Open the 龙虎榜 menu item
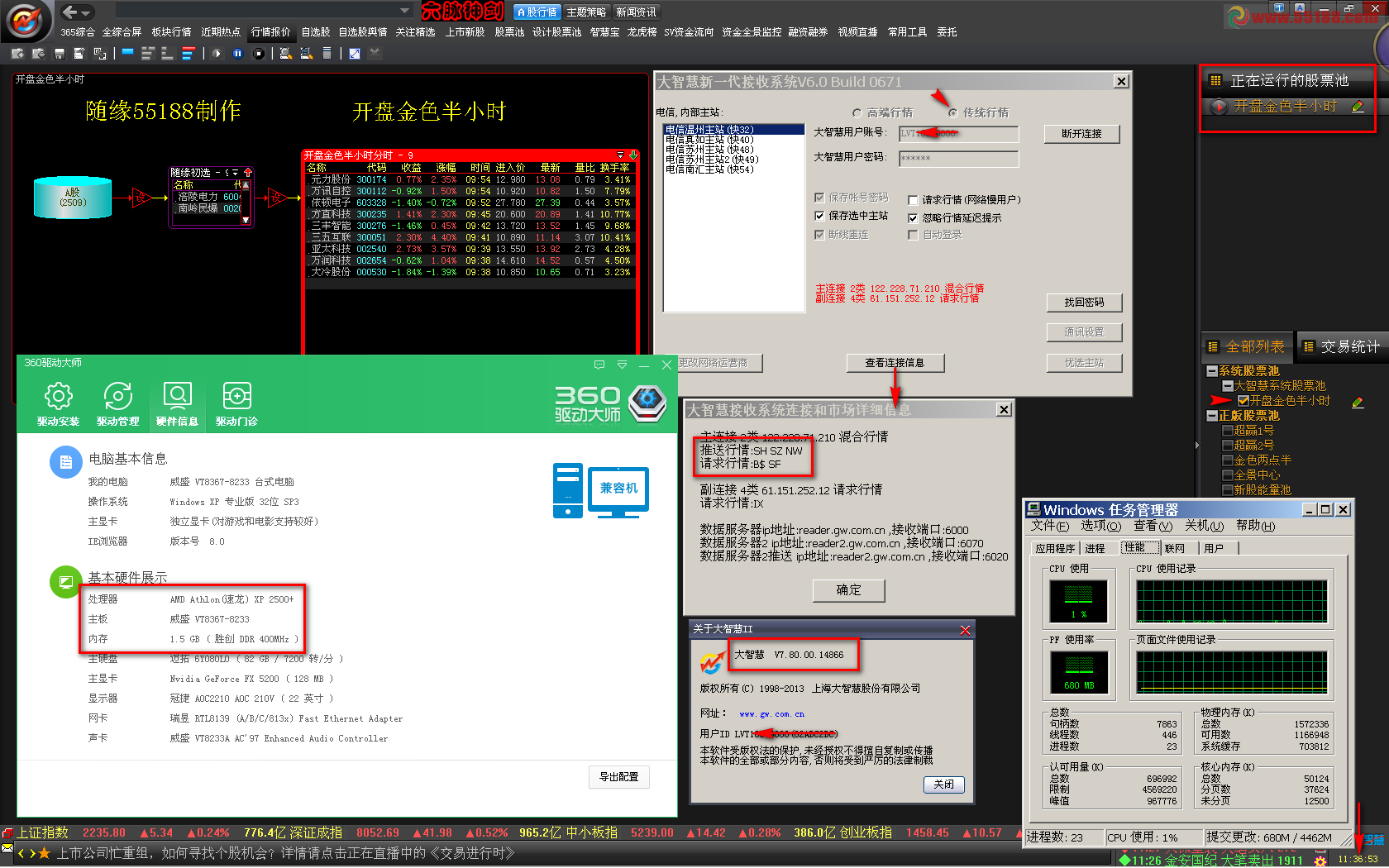The height and width of the screenshot is (868, 1389). 642,32
